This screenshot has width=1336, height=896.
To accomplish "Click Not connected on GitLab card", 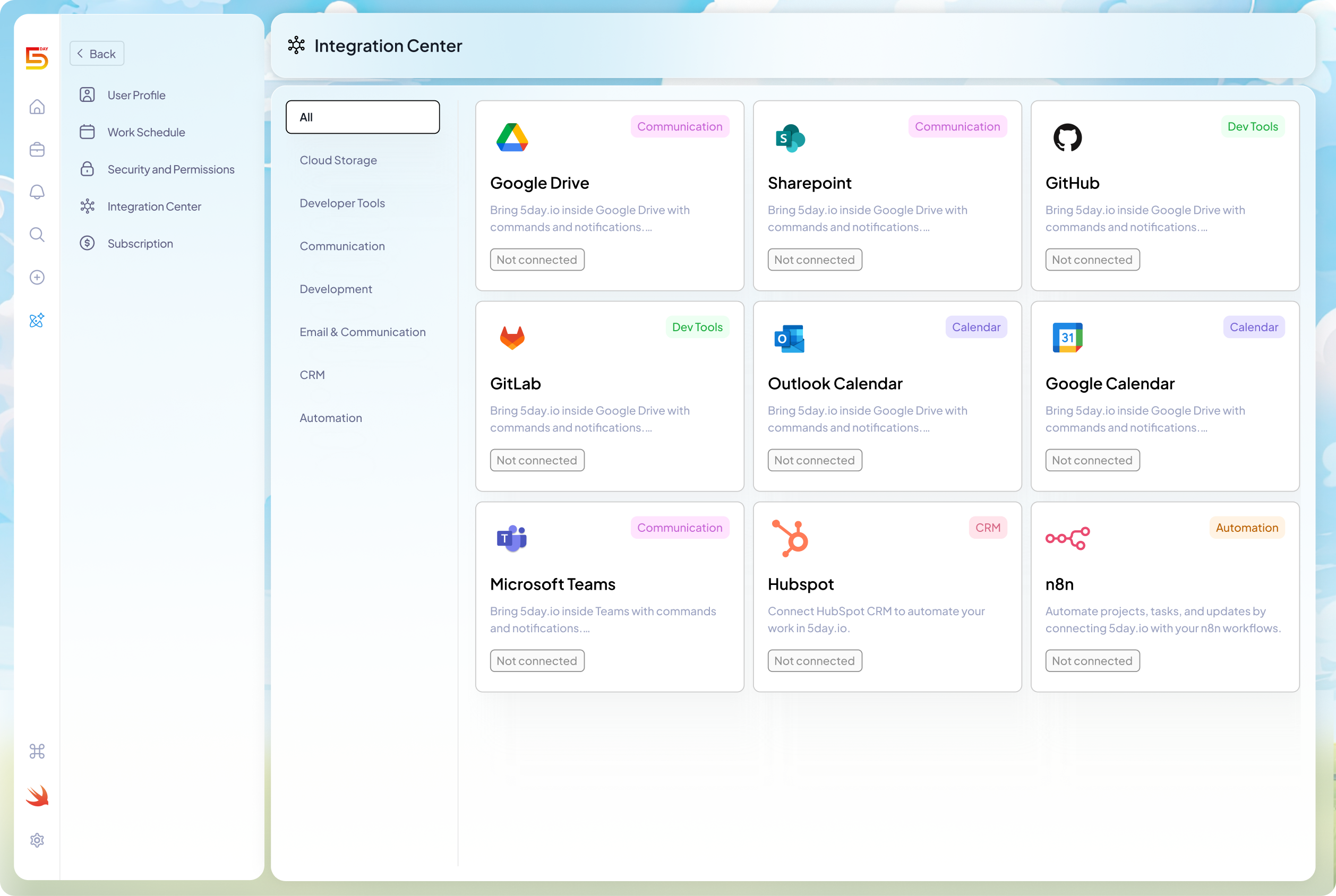I will [x=537, y=460].
